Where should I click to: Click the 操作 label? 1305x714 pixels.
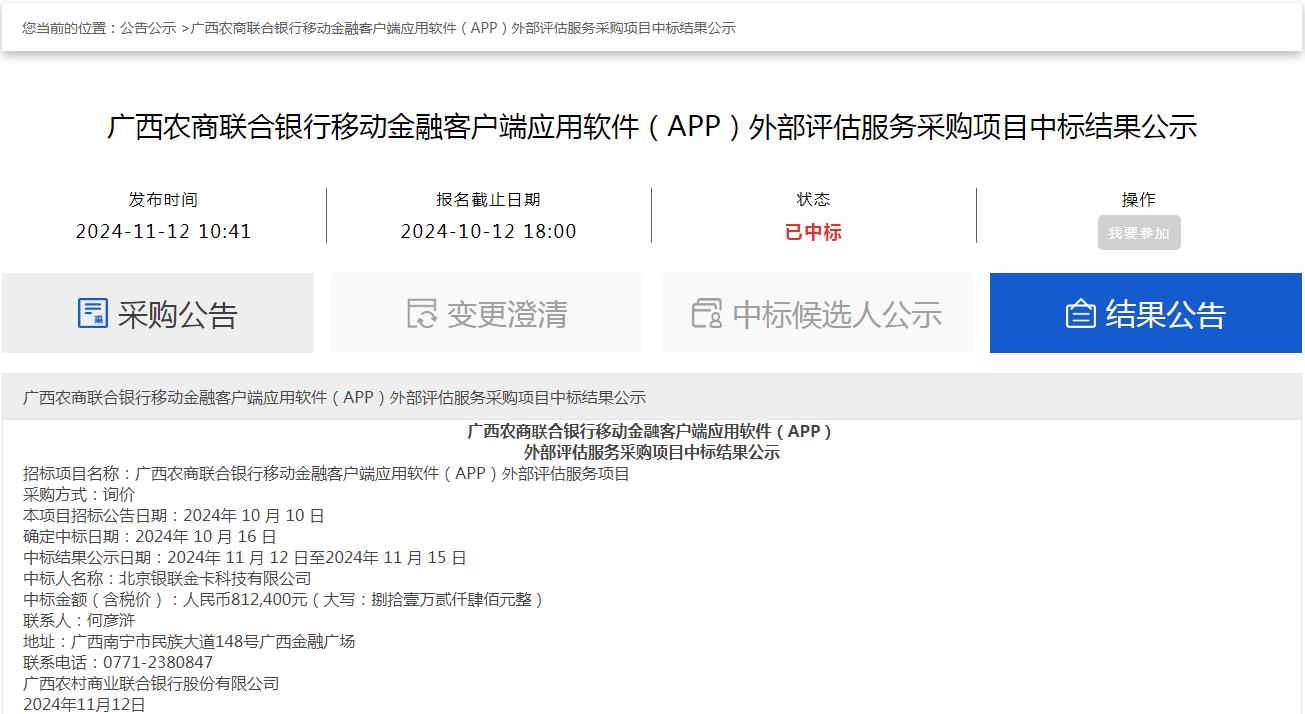1138,200
